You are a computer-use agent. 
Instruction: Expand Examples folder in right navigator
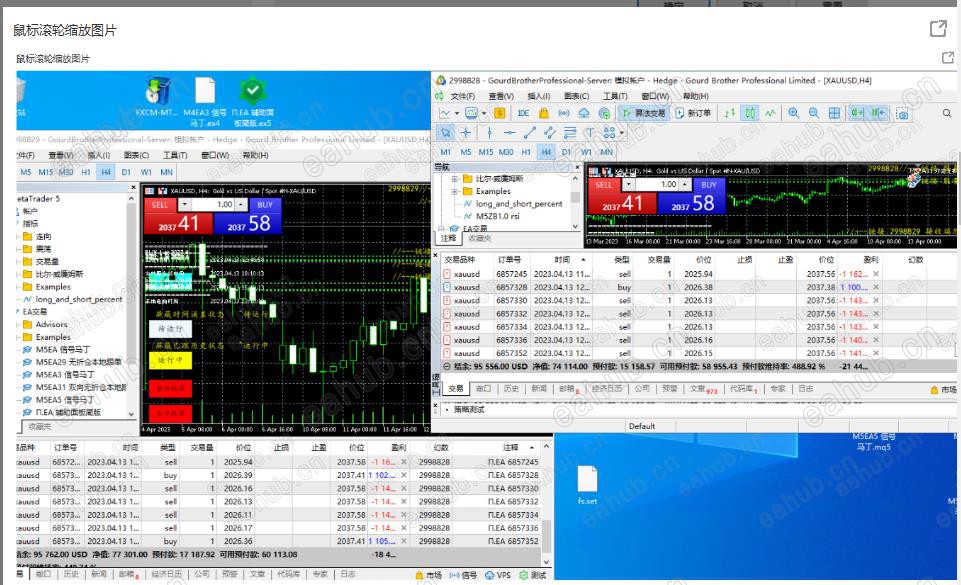(x=455, y=191)
